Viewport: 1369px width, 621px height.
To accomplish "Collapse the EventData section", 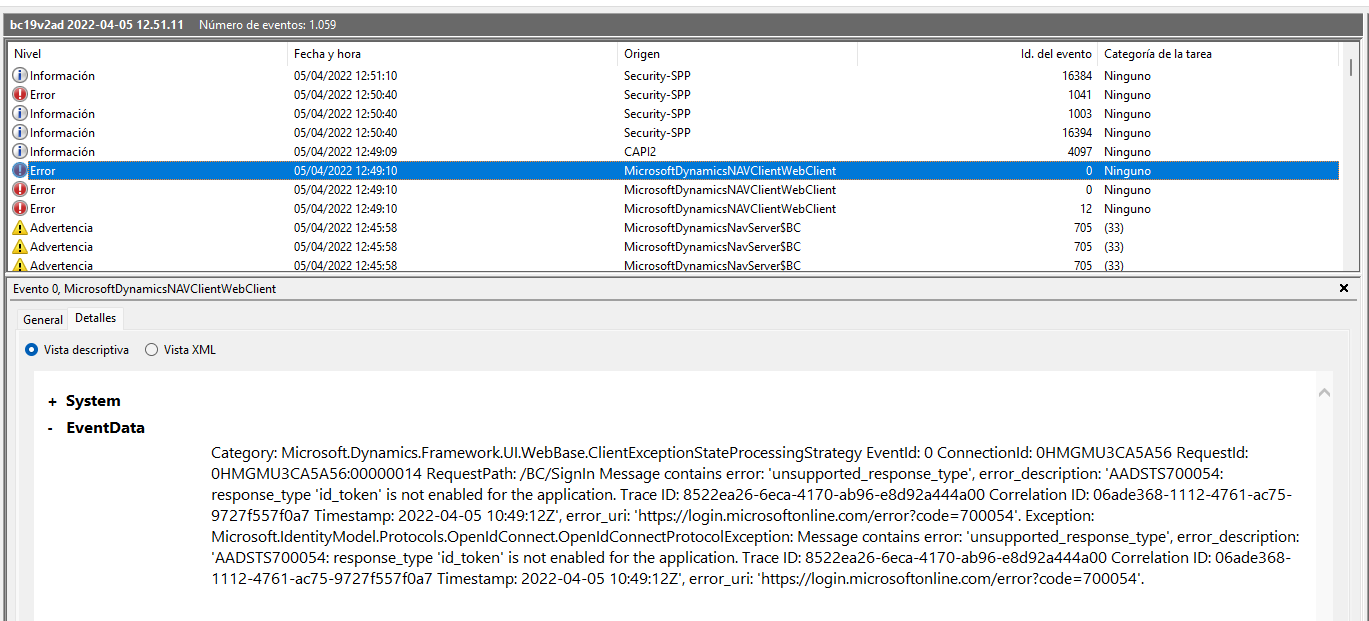I will pyautogui.click(x=48, y=428).
